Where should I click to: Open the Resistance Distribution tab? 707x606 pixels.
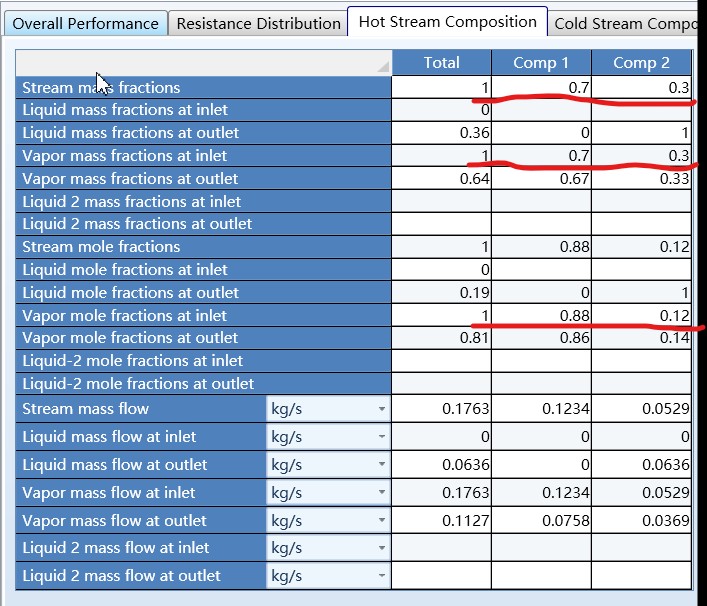258,23
